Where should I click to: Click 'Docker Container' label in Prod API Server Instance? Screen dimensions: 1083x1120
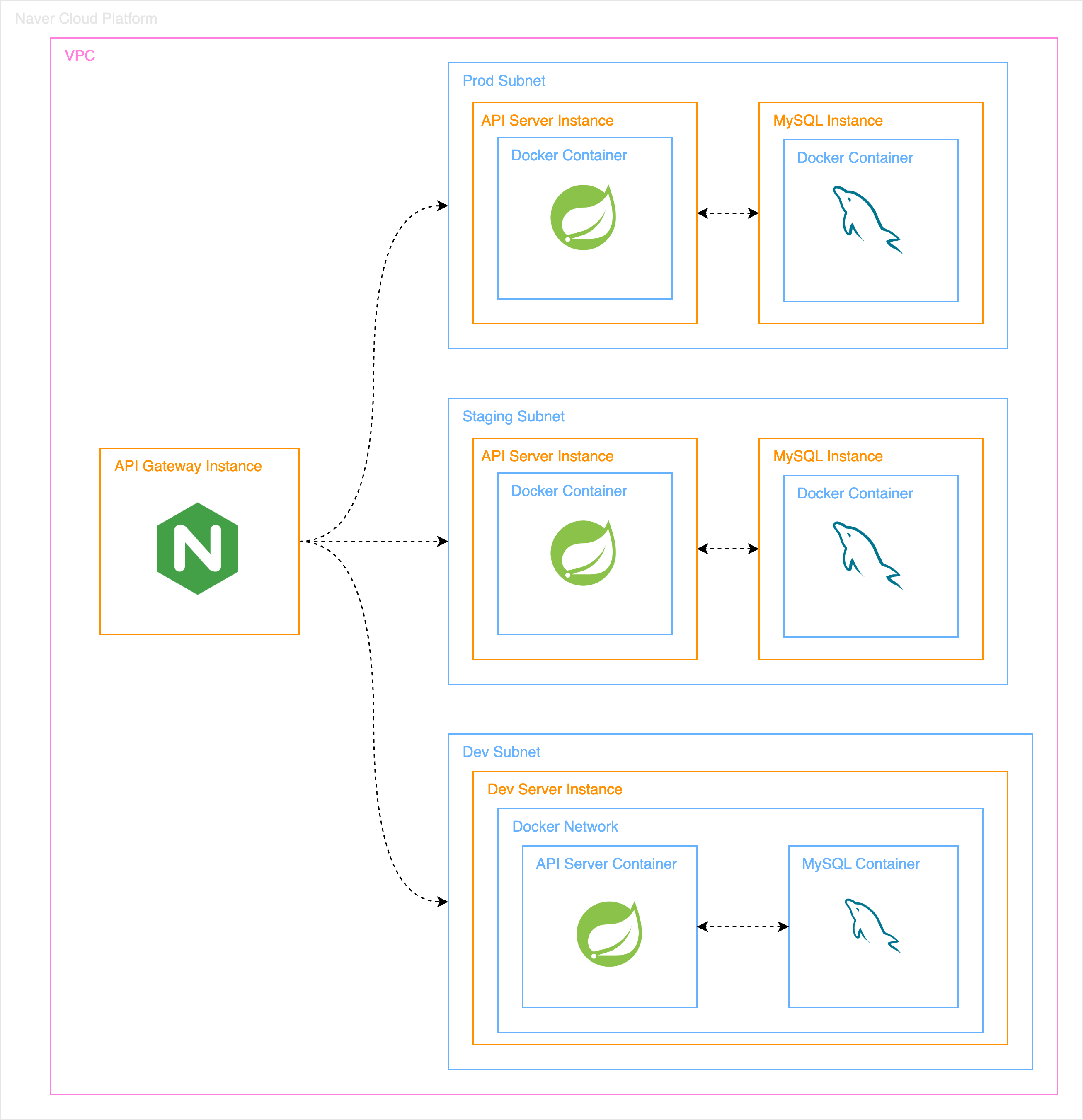coord(569,155)
